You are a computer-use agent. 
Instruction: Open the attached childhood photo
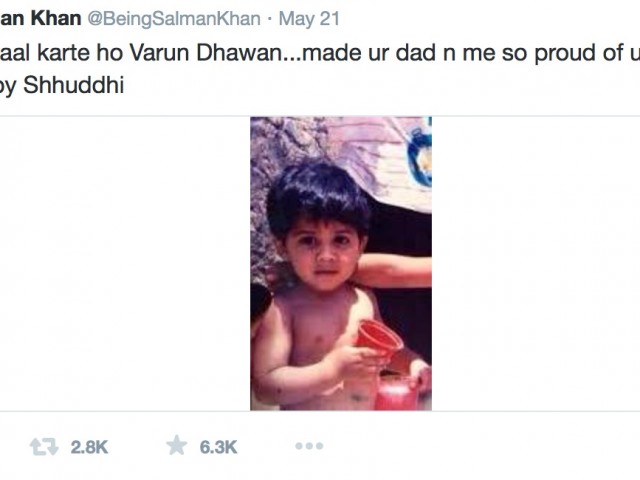(340, 263)
